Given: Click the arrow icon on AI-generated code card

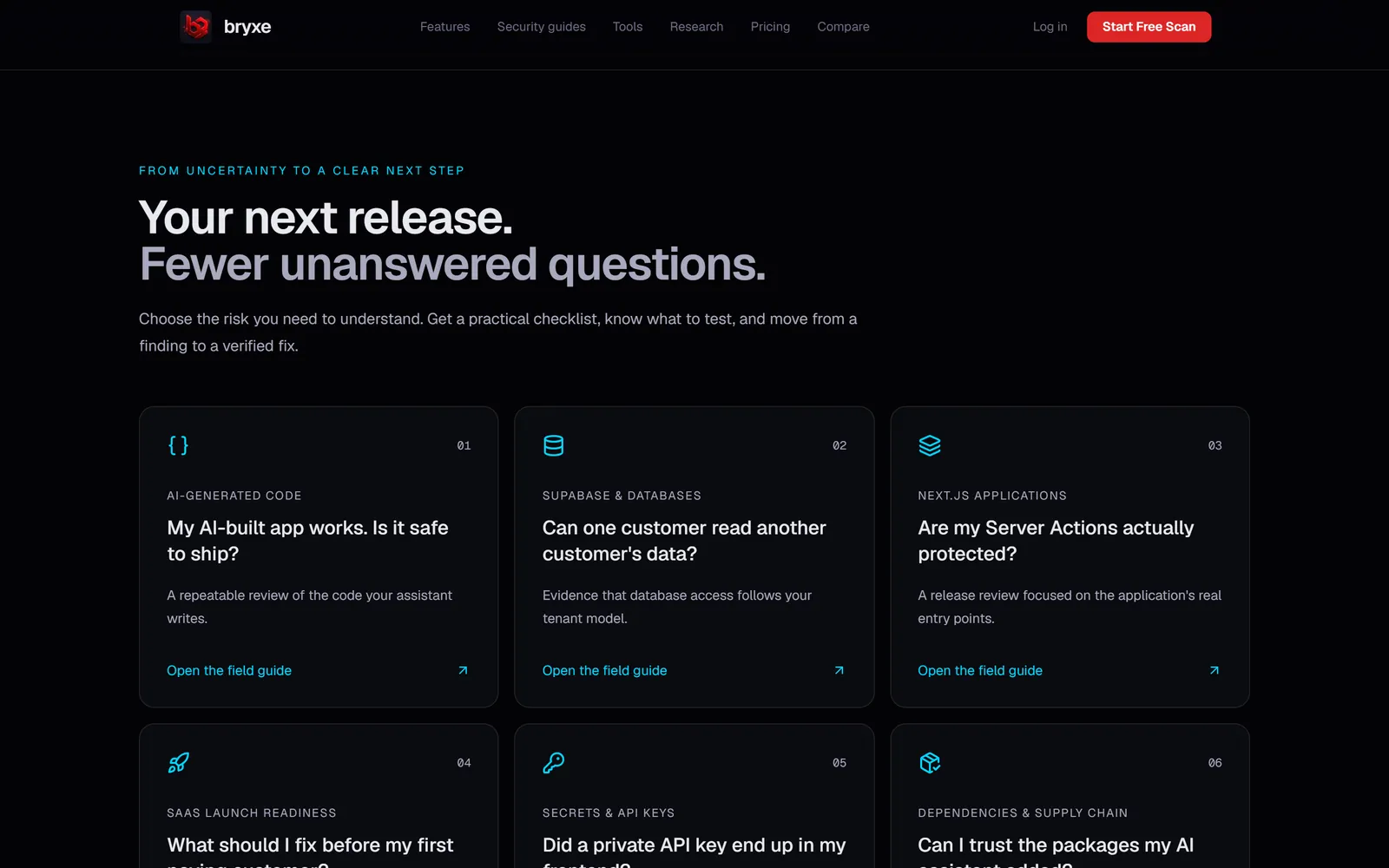Looking at the screenshot, I should click(x=463, y=670).
